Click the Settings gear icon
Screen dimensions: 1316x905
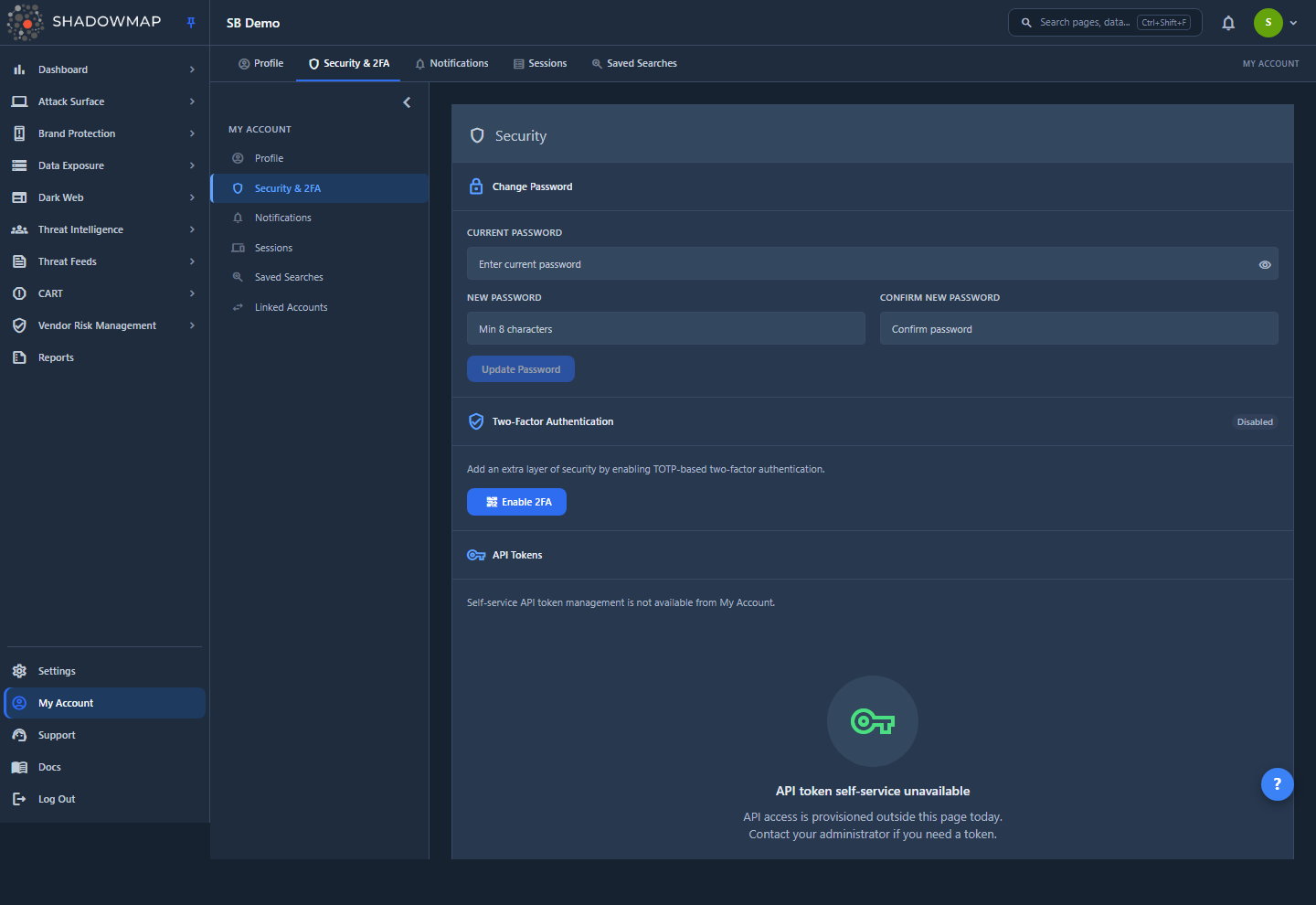point(19,671)
